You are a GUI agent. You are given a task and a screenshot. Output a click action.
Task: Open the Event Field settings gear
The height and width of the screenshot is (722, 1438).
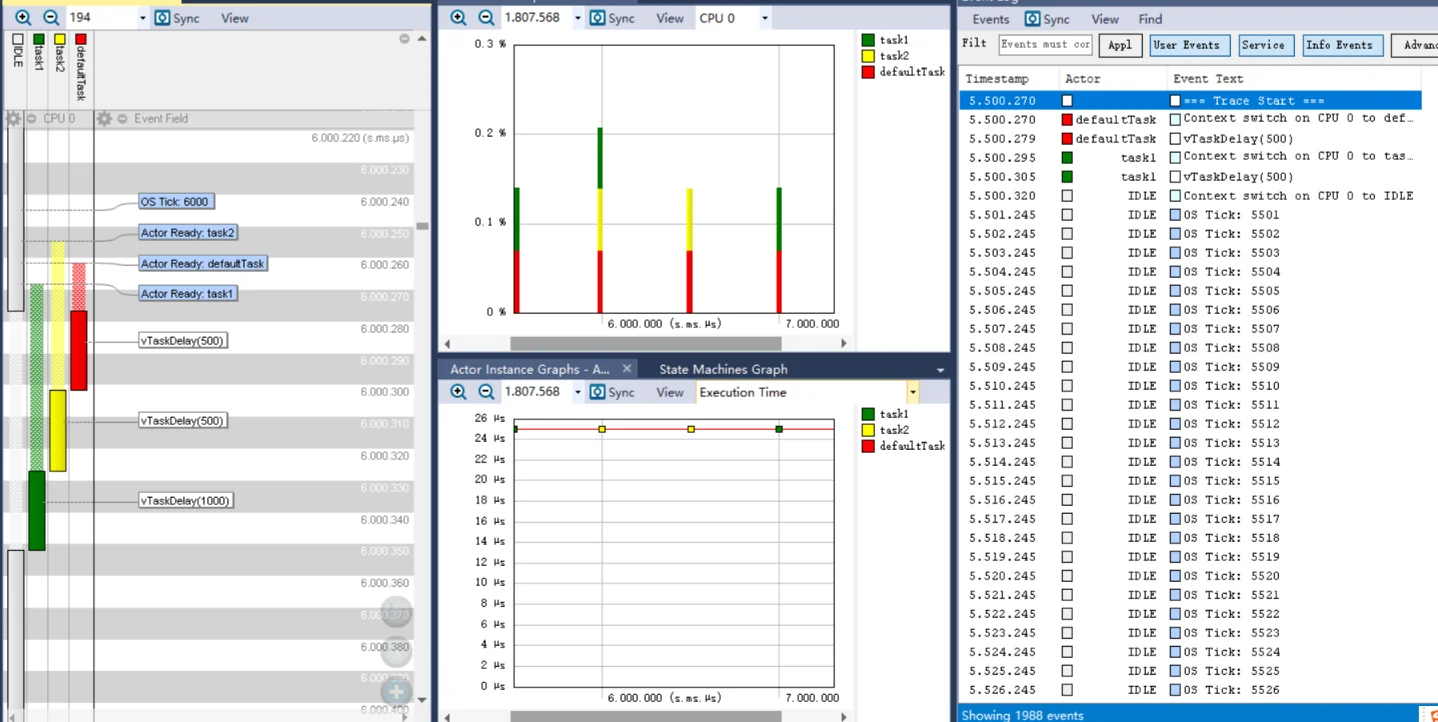104,118
